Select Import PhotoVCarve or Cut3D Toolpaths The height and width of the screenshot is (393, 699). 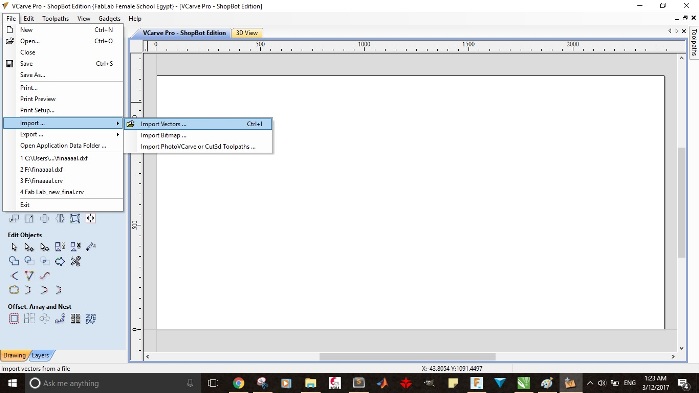[x=198, y=146]
